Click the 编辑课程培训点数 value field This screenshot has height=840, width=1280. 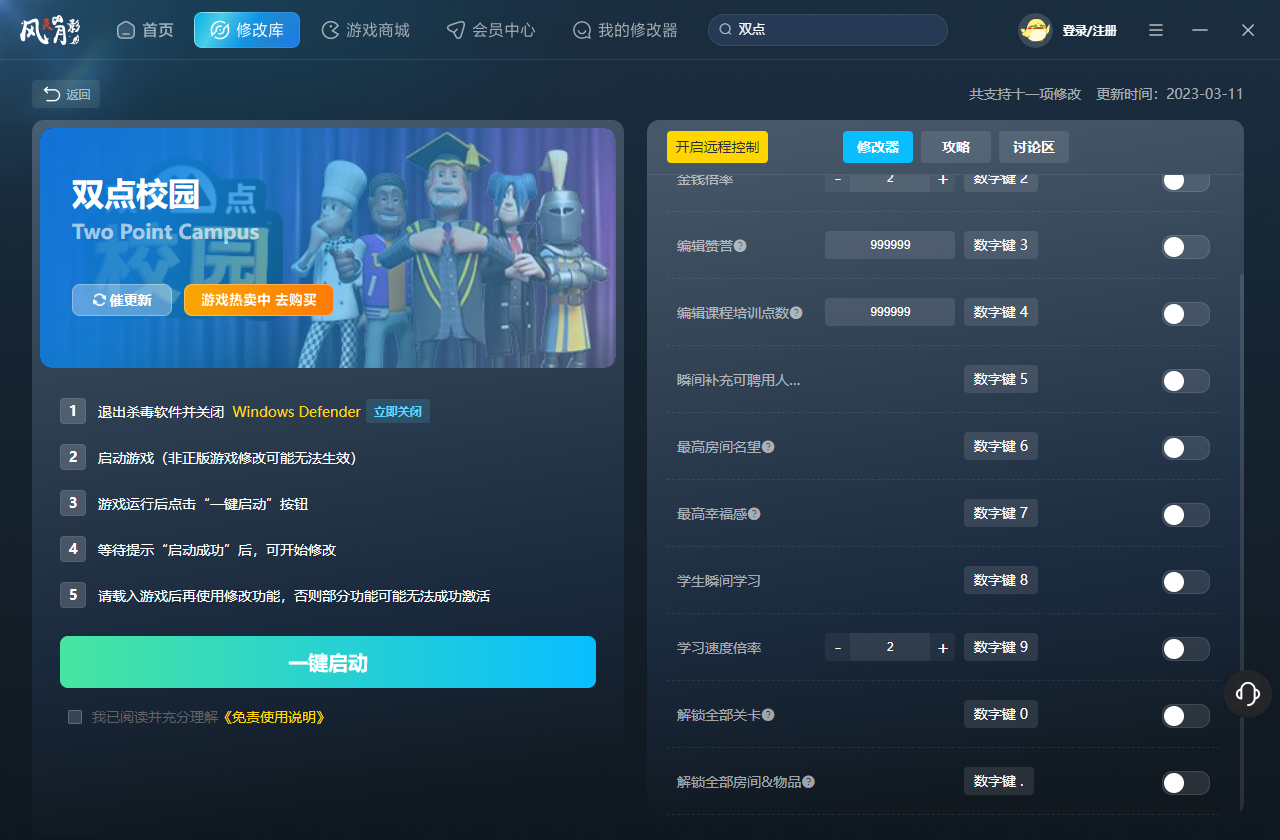pyautogui.click(x=889, y=312)
